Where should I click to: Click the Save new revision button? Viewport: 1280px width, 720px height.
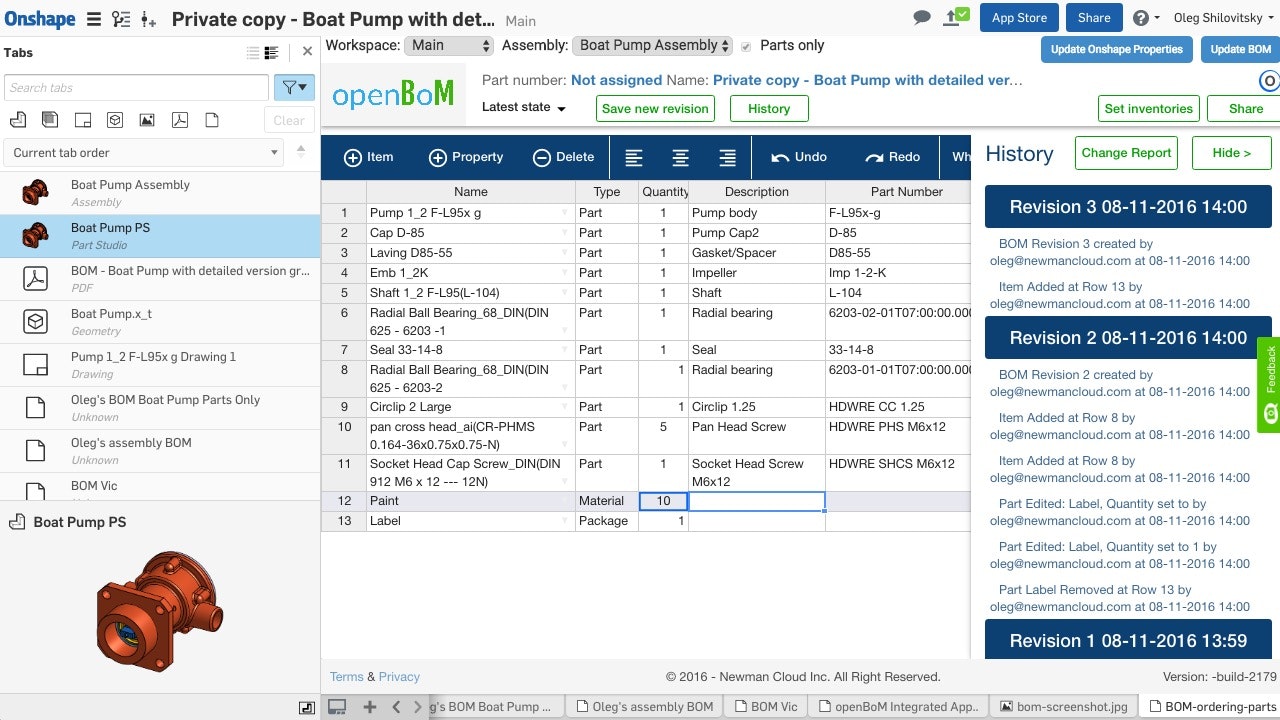point(655,107)
